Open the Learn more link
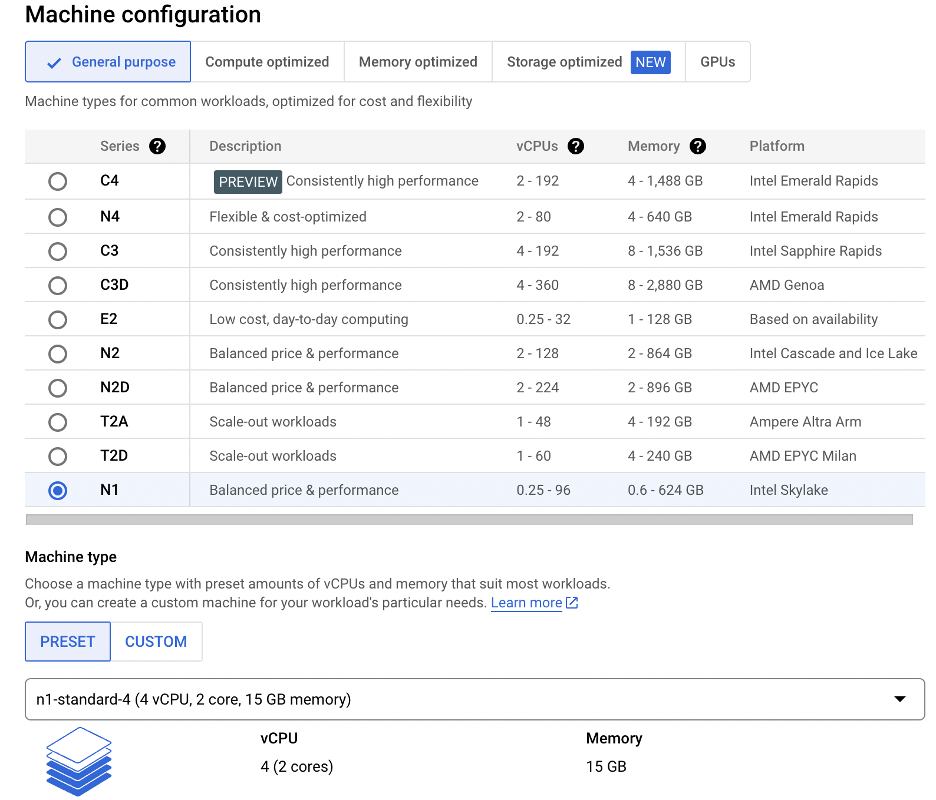The width and height of the screenshot is (936, 800). tap(526, 603)
